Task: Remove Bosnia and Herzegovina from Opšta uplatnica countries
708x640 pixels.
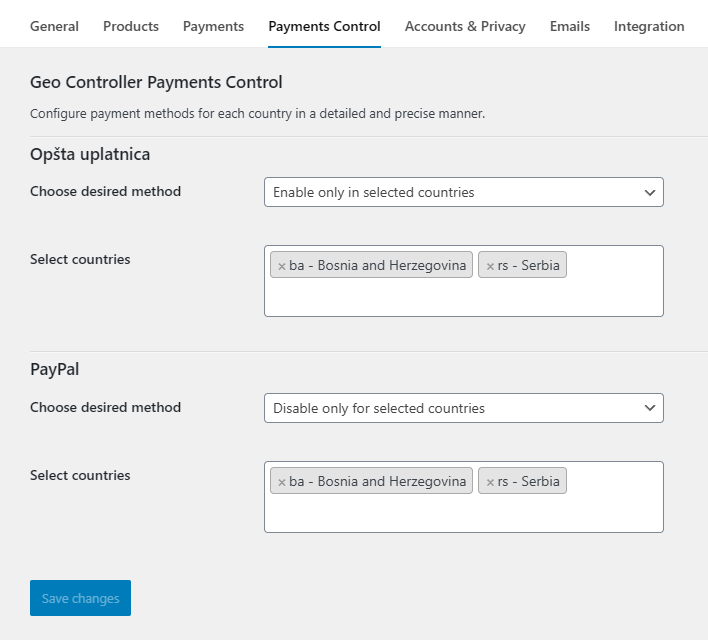Action: [282, 266]
